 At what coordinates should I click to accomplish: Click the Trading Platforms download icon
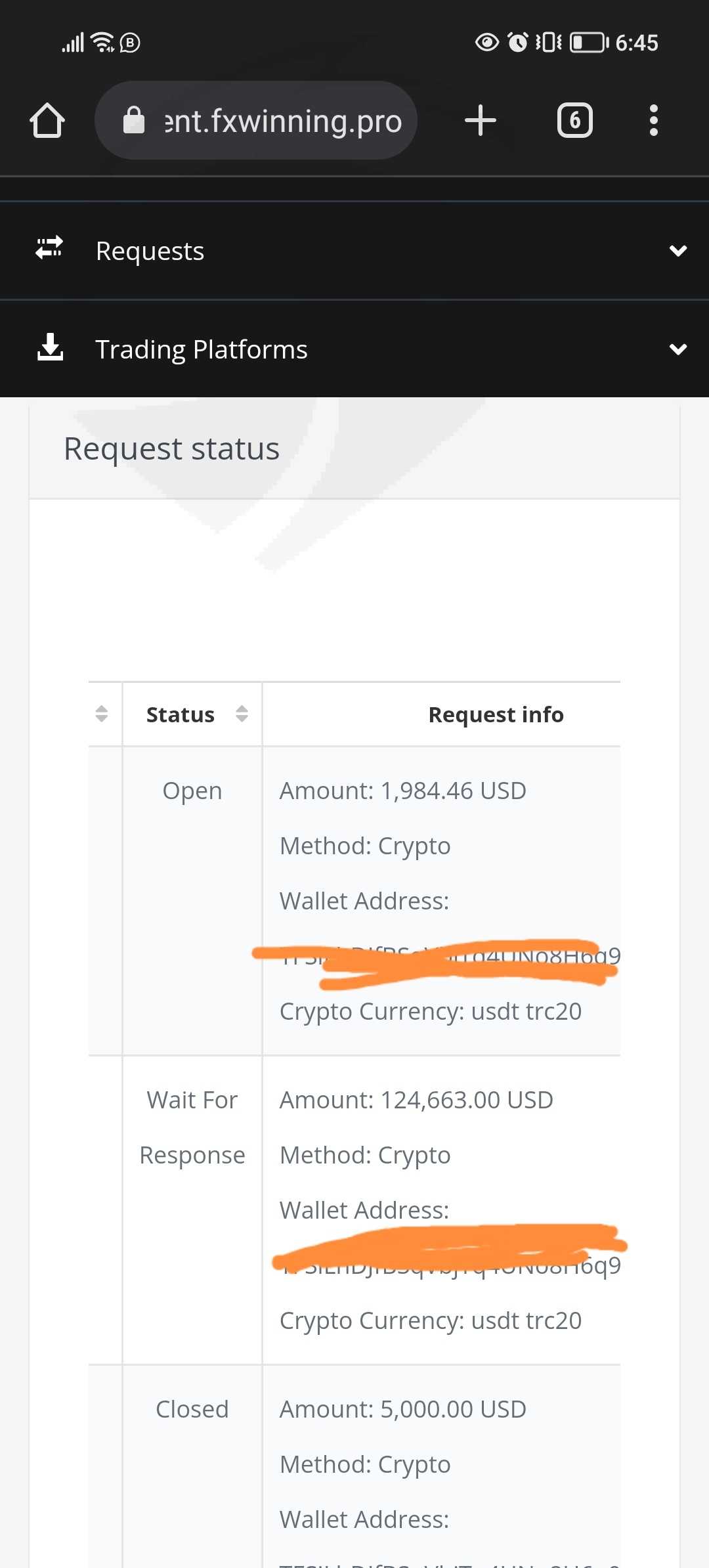click(50, 347)
